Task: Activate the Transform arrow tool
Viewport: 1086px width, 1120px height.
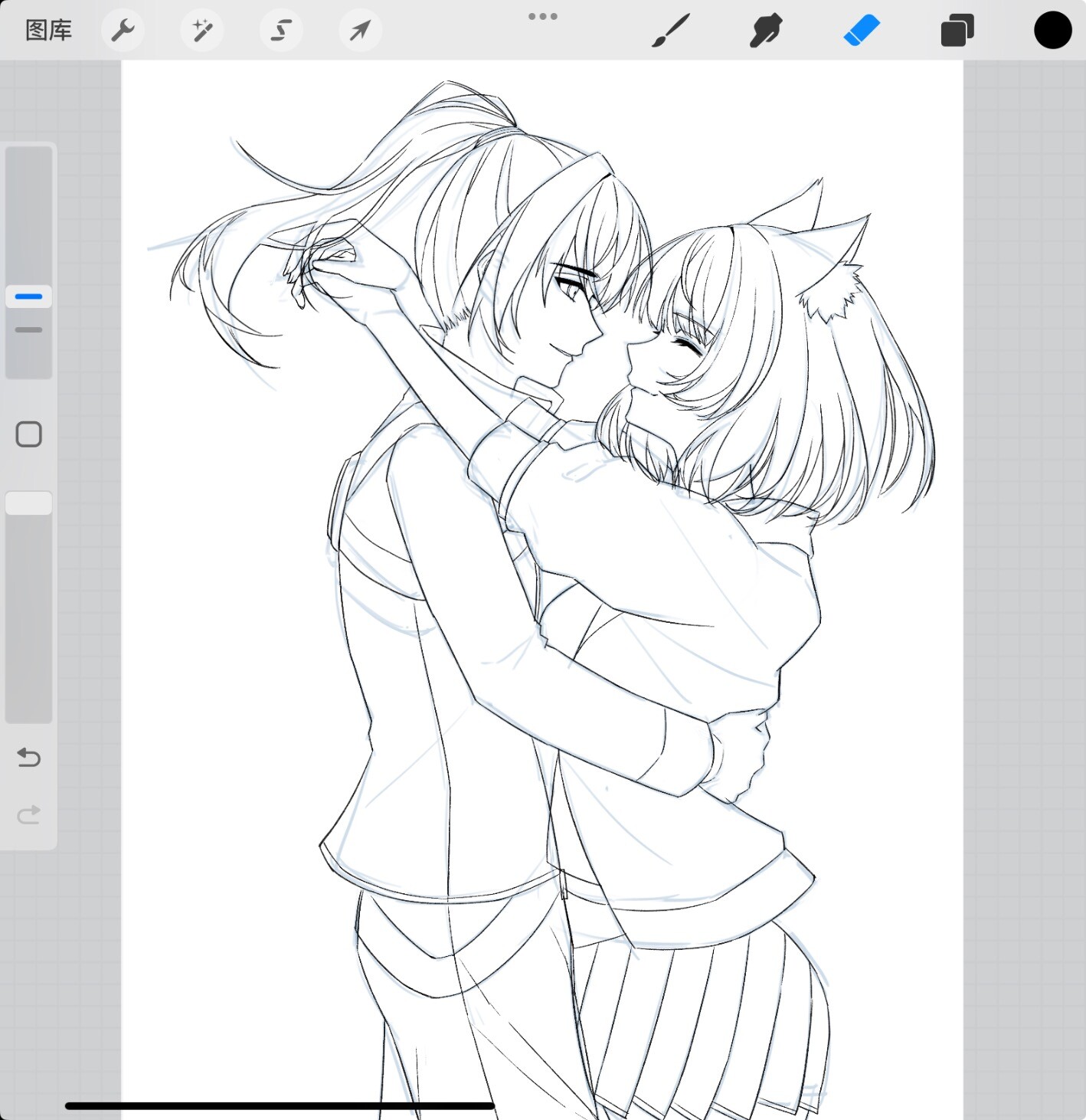Action: (360, 31)
